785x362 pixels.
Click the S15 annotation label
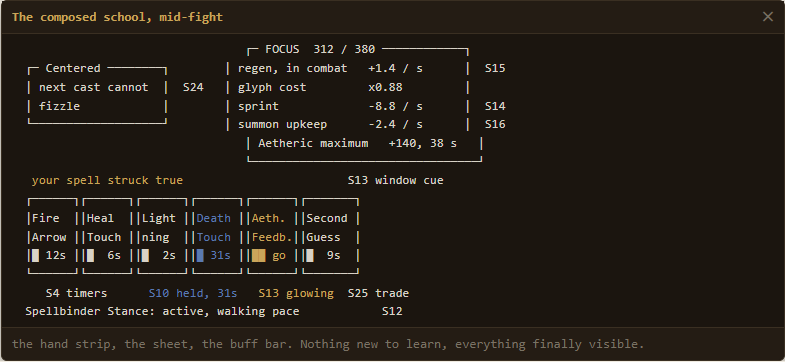[x=495, y=68]
